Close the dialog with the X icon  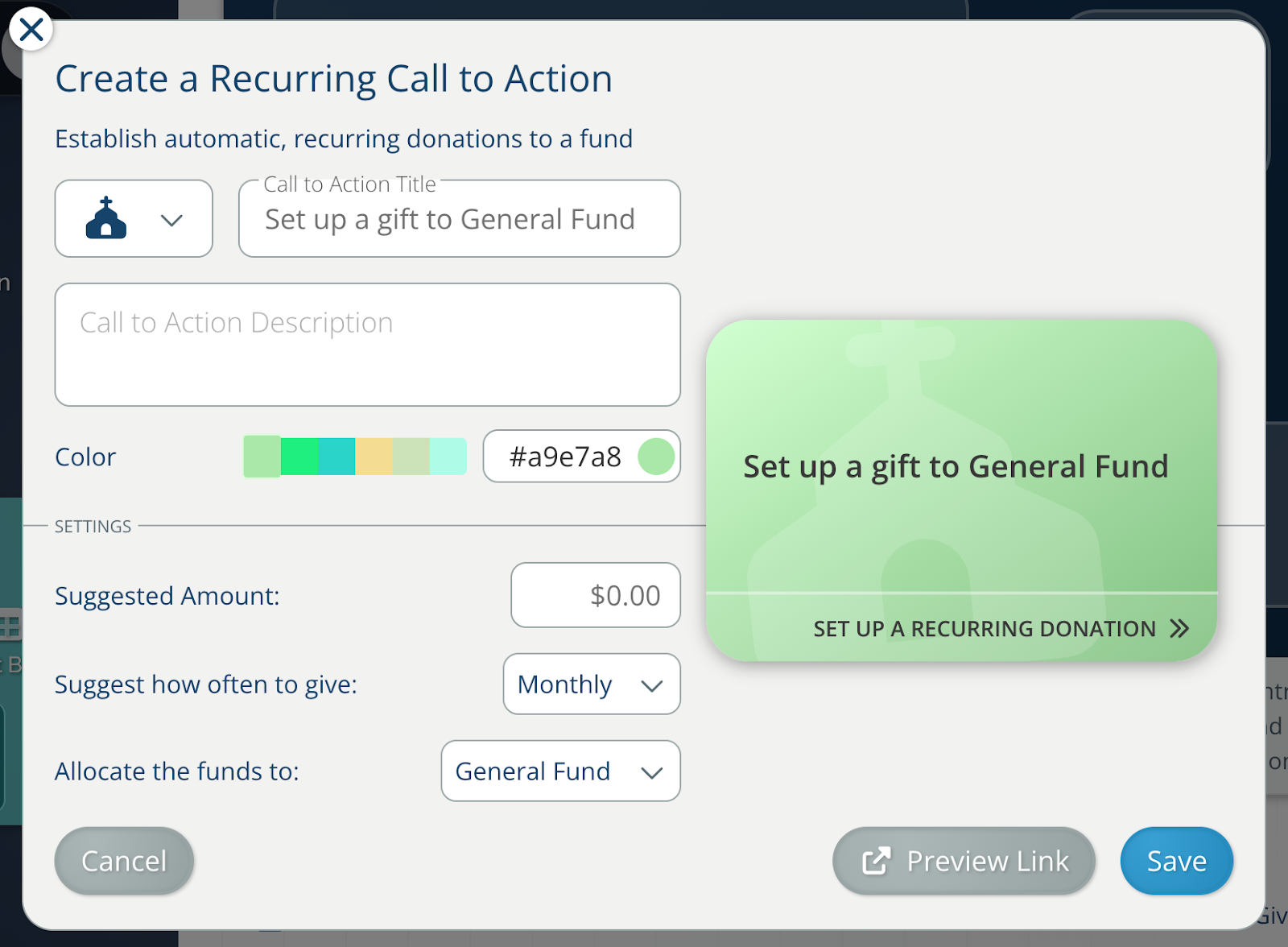pos(31,30)
